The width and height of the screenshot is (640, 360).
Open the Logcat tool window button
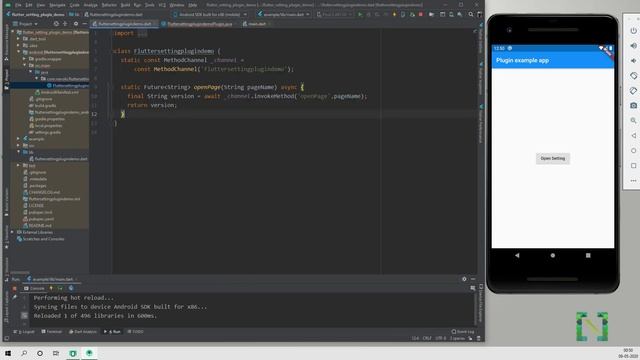click(24, 331)
